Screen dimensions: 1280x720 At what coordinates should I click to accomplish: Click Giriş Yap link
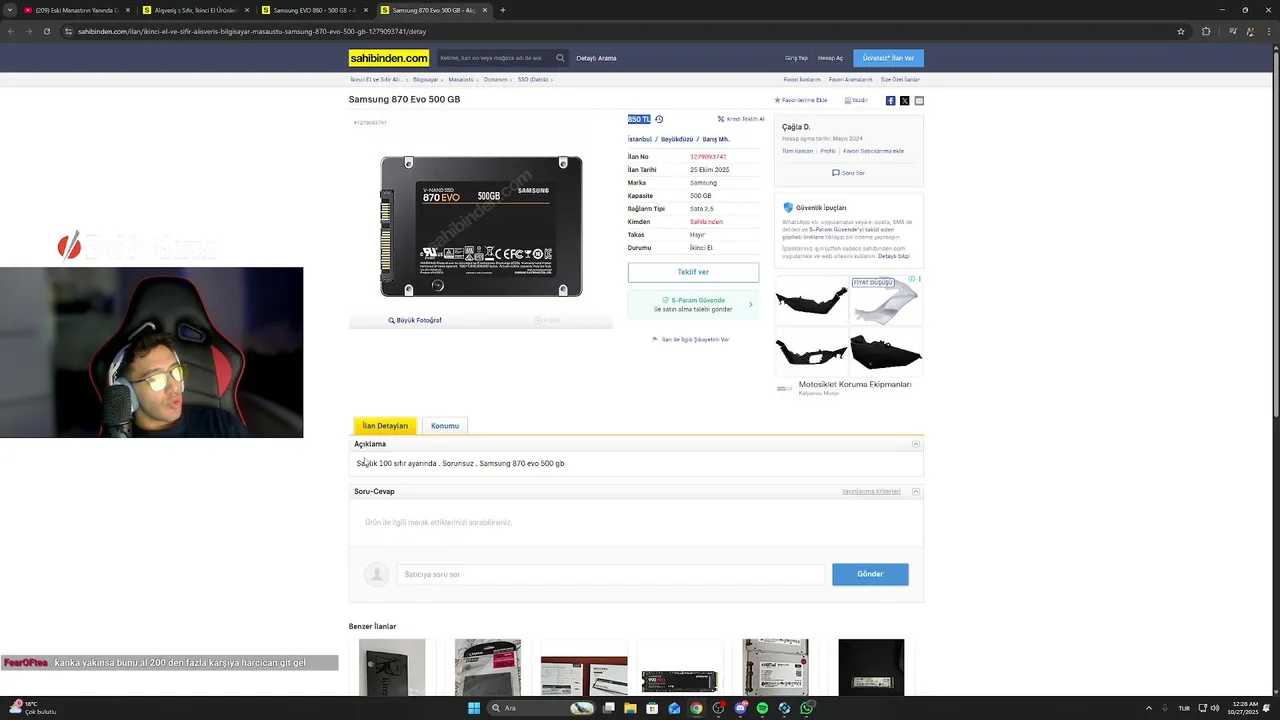tap(796, 58)
